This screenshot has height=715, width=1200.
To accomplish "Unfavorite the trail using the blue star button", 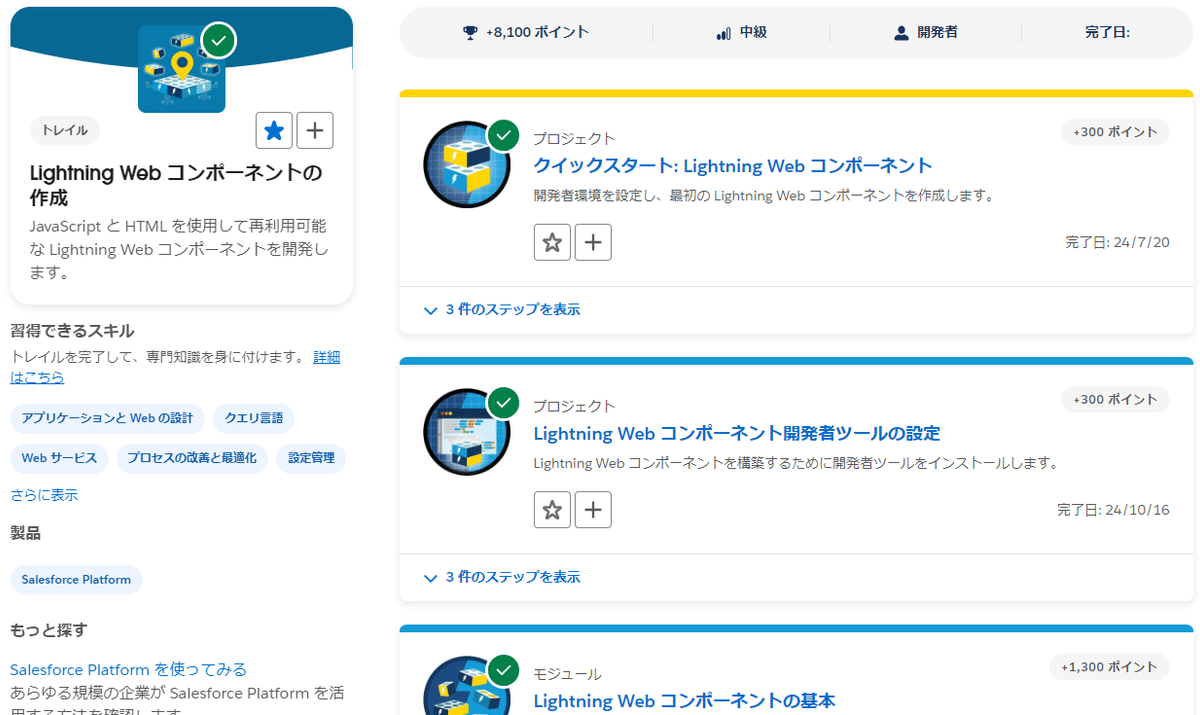I will coord(274,130).
